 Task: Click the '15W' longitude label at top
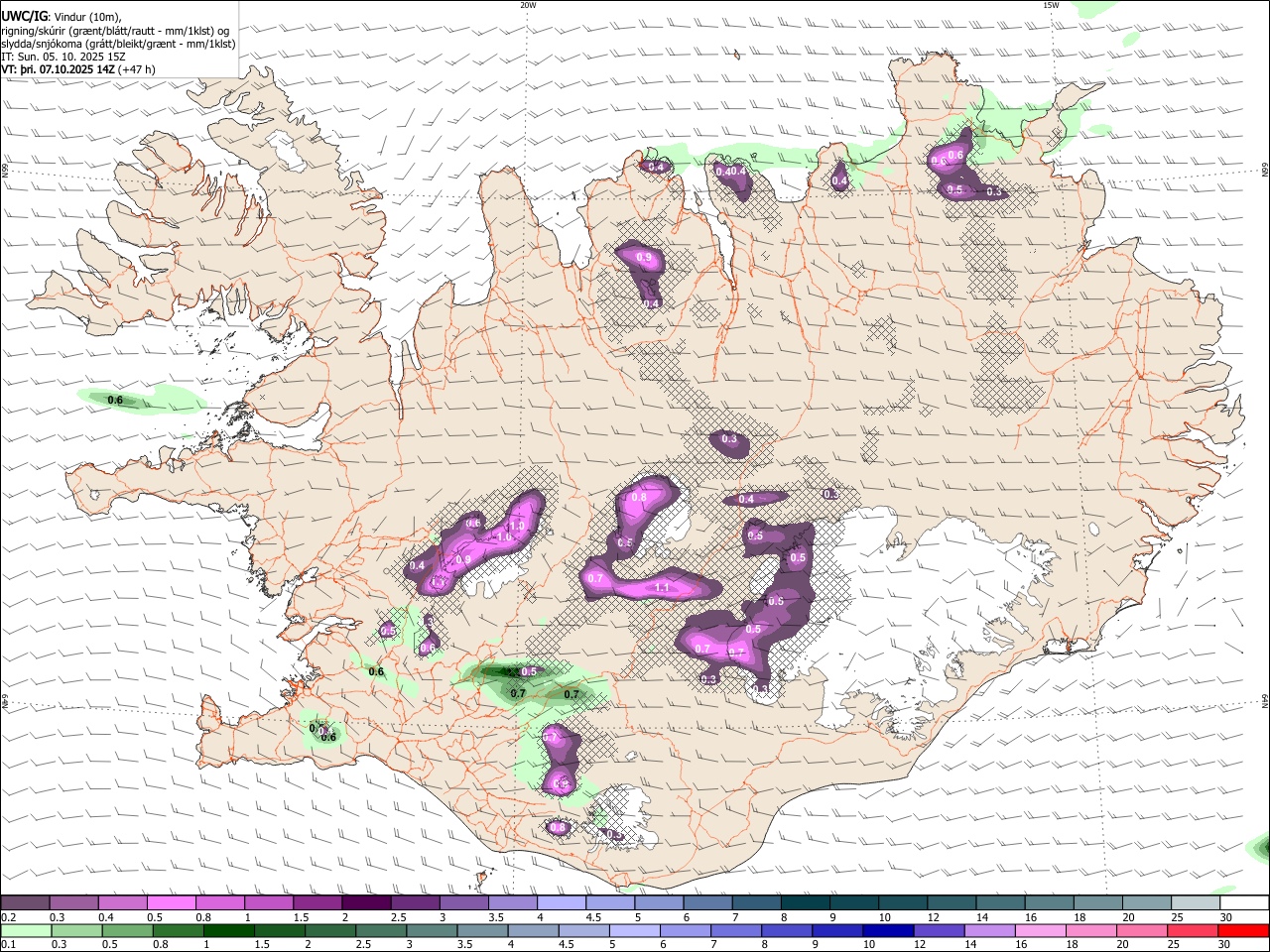coord(1051,5)
